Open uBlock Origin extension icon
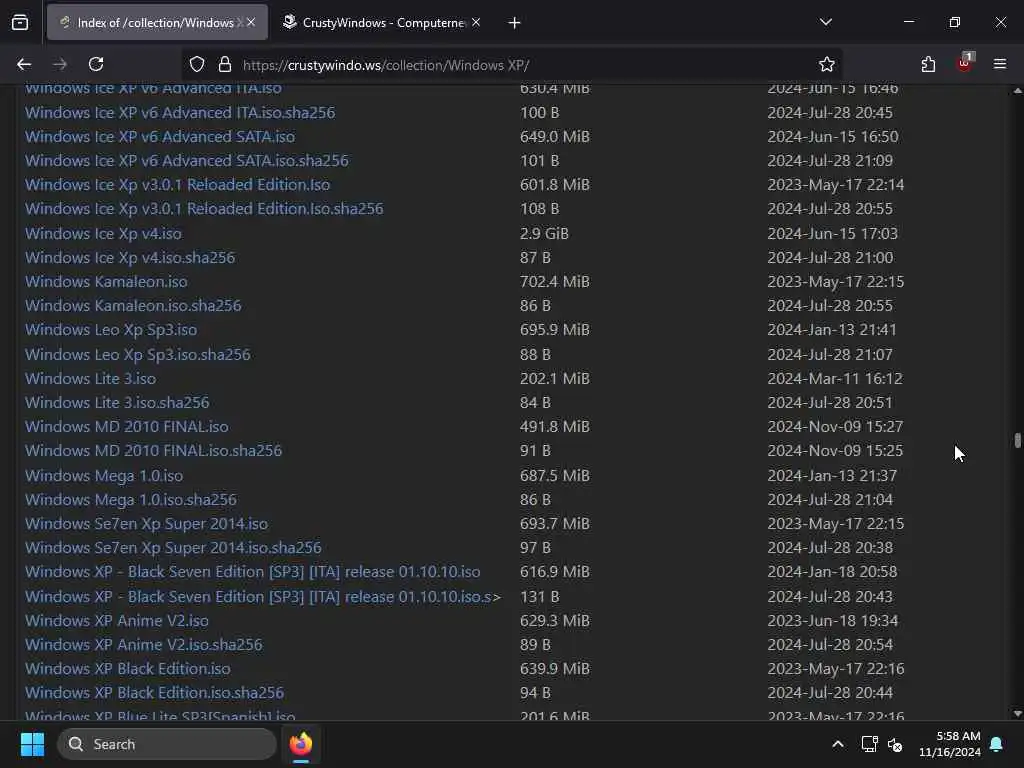The width and height of the screenshot is (1024, 768). (965, 63)
